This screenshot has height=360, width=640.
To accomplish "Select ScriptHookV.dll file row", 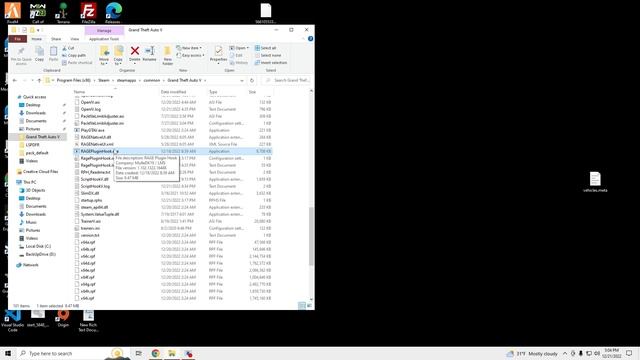I will [x=173, y=179].
